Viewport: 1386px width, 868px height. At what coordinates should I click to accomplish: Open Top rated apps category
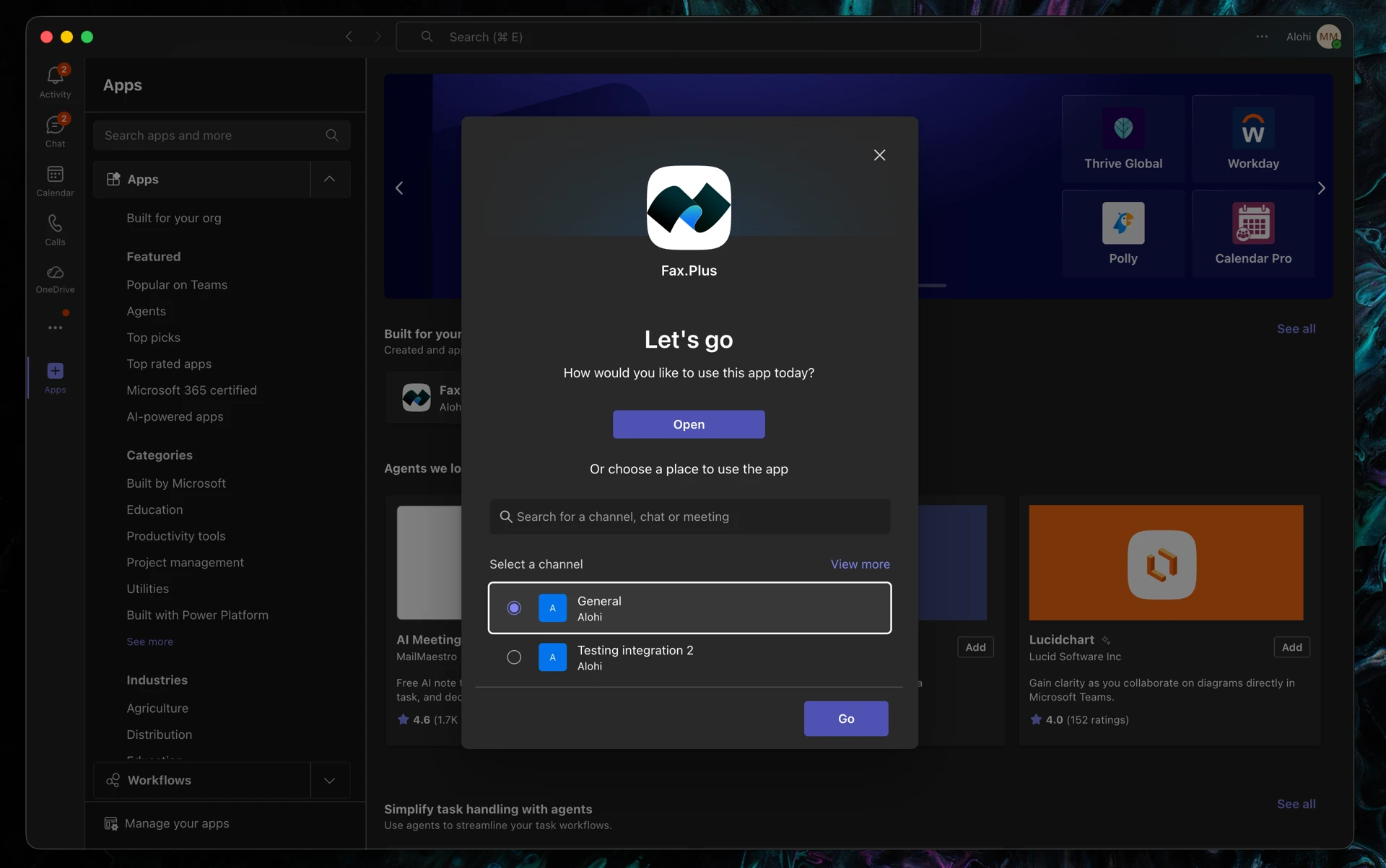click(x=169, y=364)
